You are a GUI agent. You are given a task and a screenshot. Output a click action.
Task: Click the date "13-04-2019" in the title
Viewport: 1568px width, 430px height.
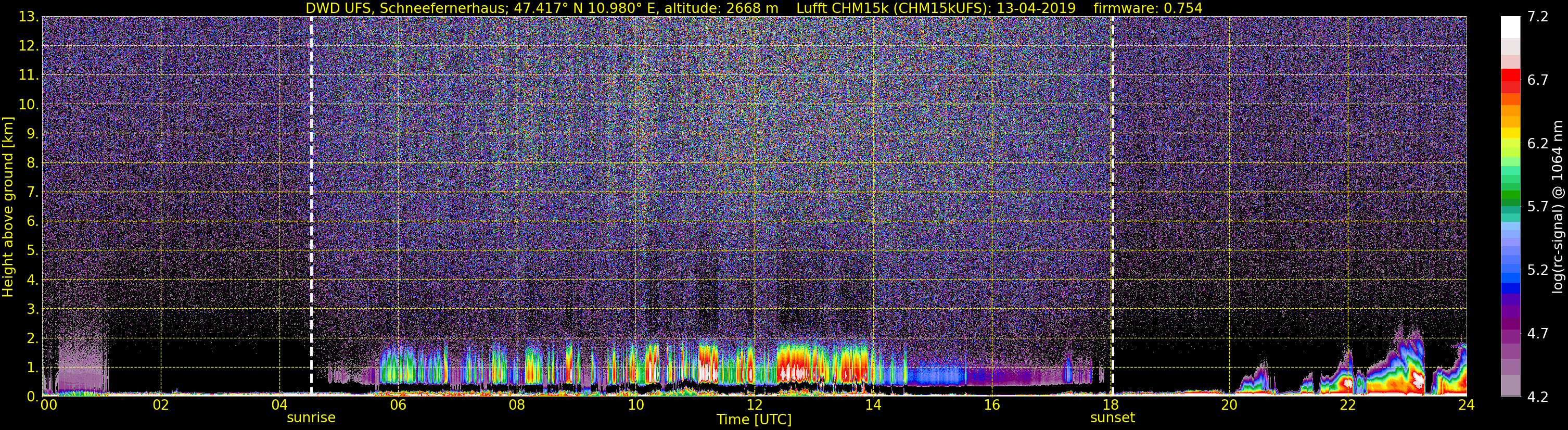pos(1037,8)
